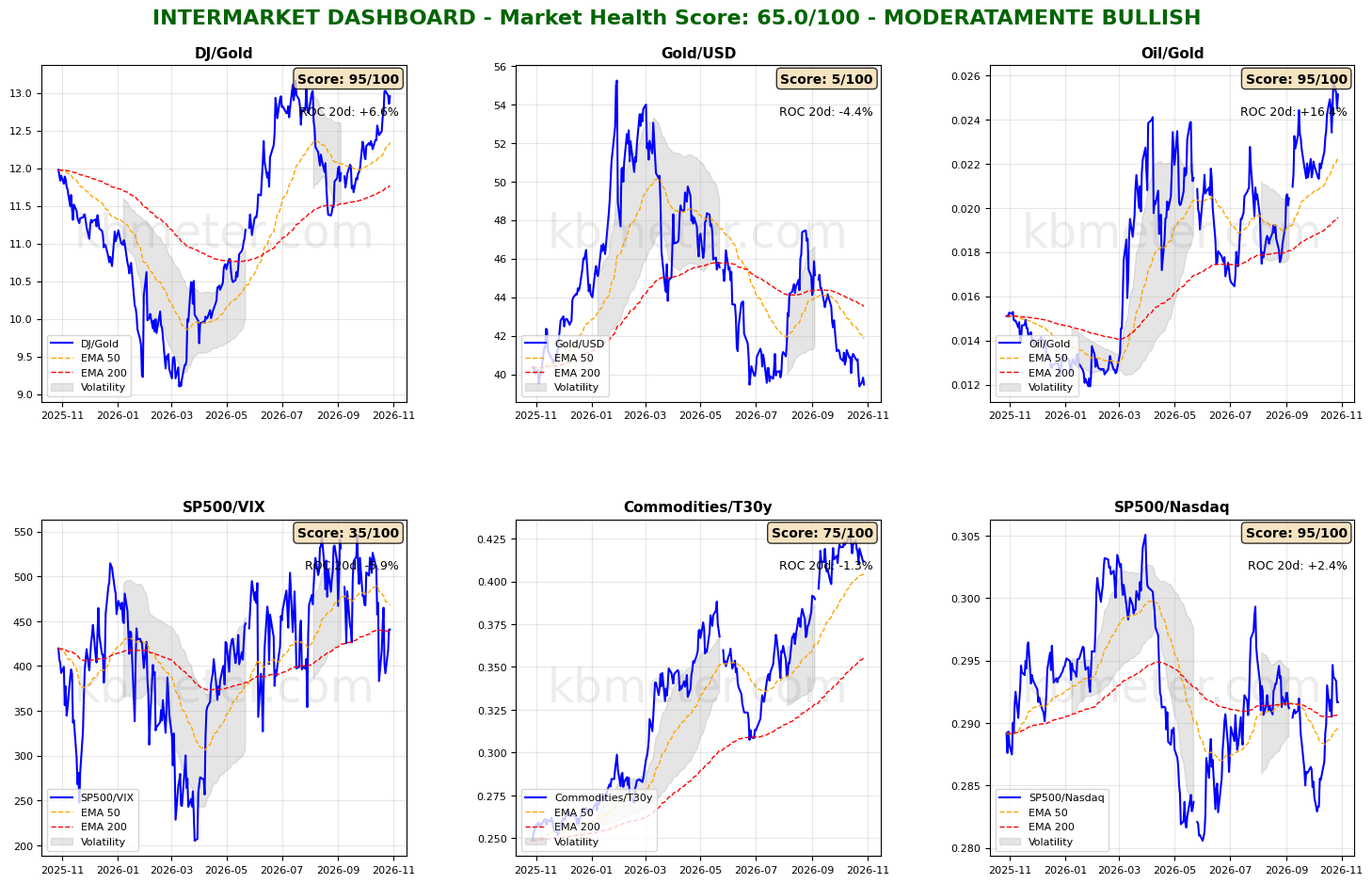This screenshot has height=884, width=1372.
Task: Click the 56 tick on the Gold/USD y-axis
Action: pyautogui.click(x=500, y=68)
